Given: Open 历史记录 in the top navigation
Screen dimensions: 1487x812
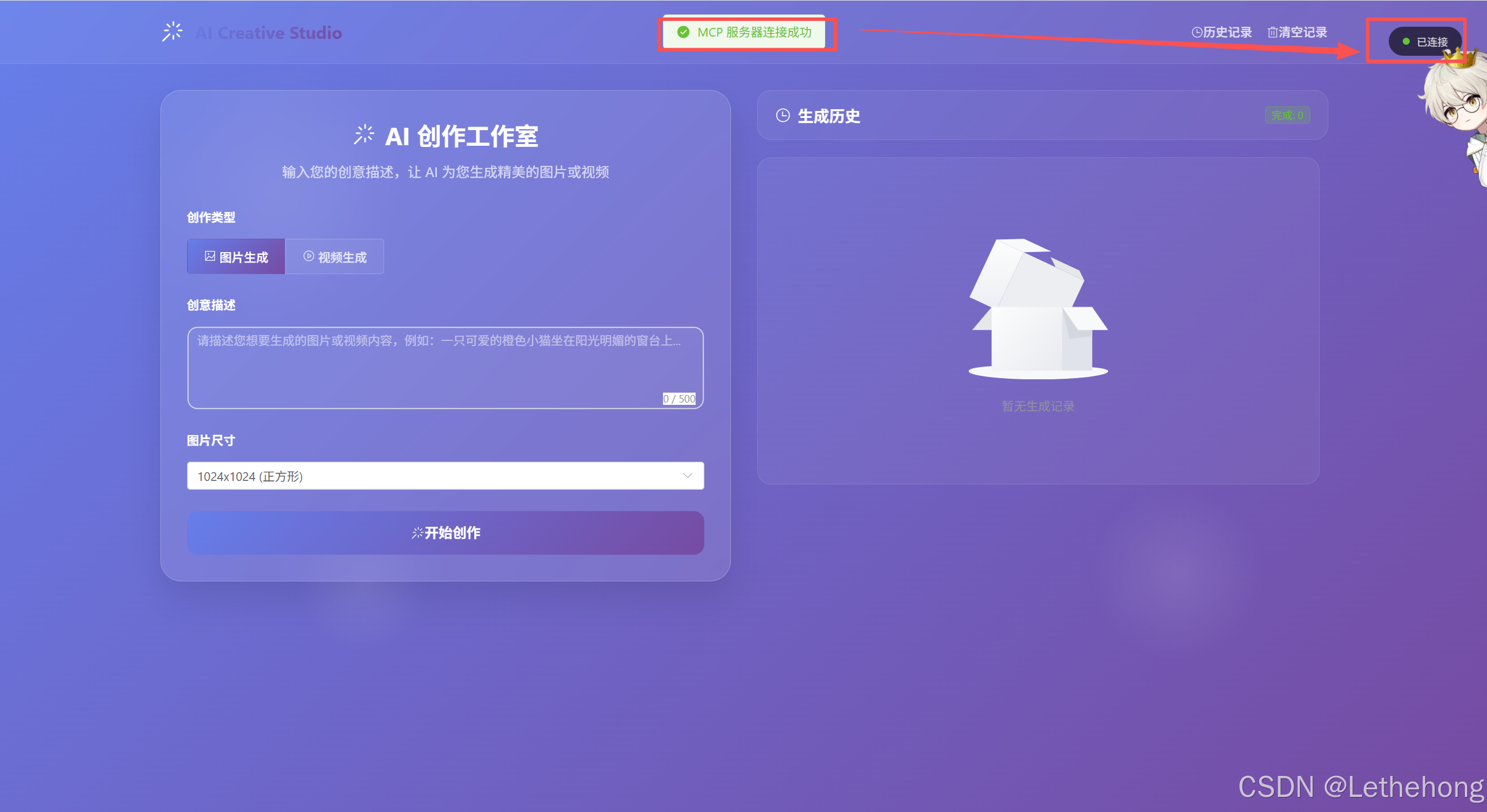Looking at the screenshot, I should (x=1221, y=33).
